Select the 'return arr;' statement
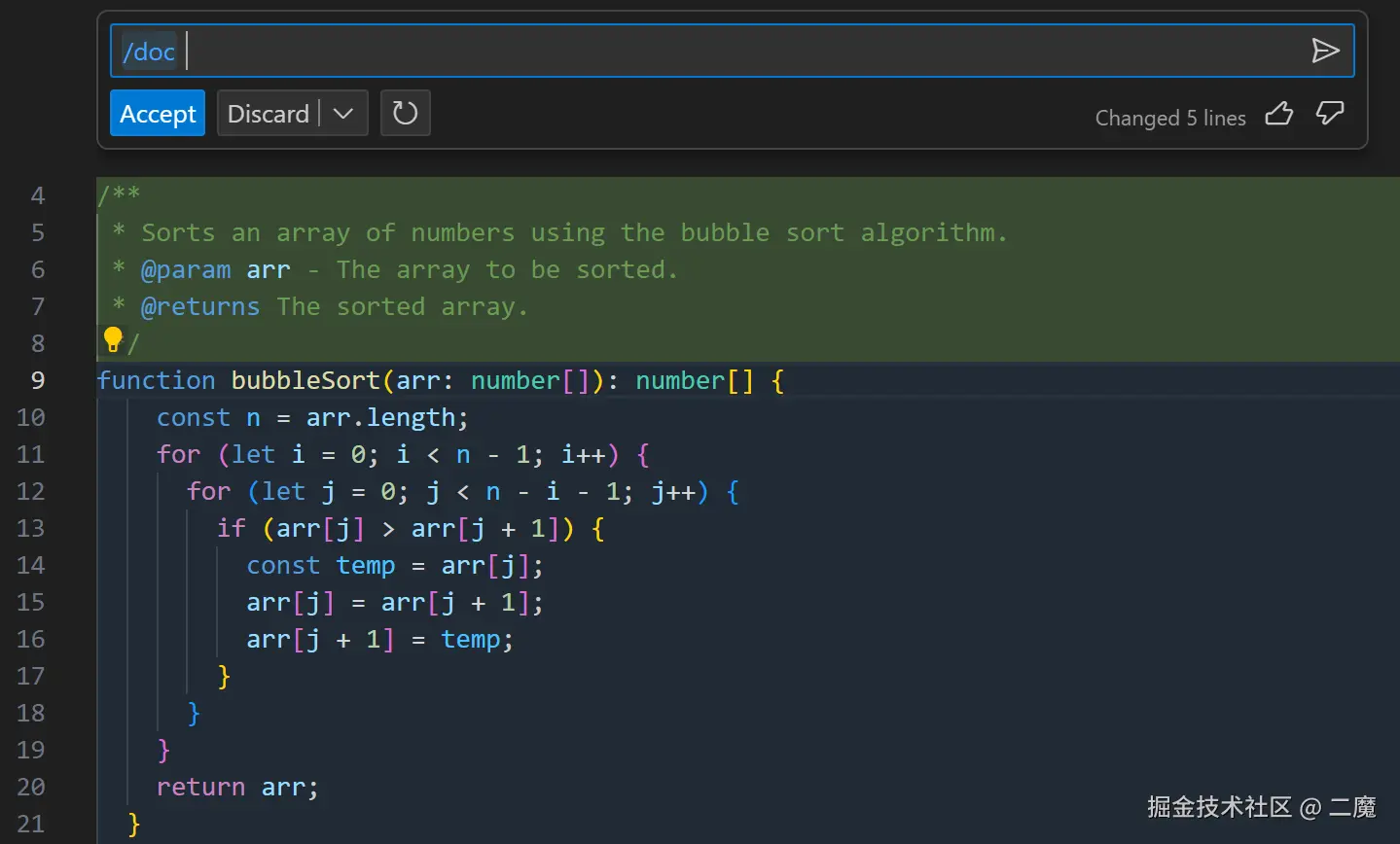 point(236,787)
